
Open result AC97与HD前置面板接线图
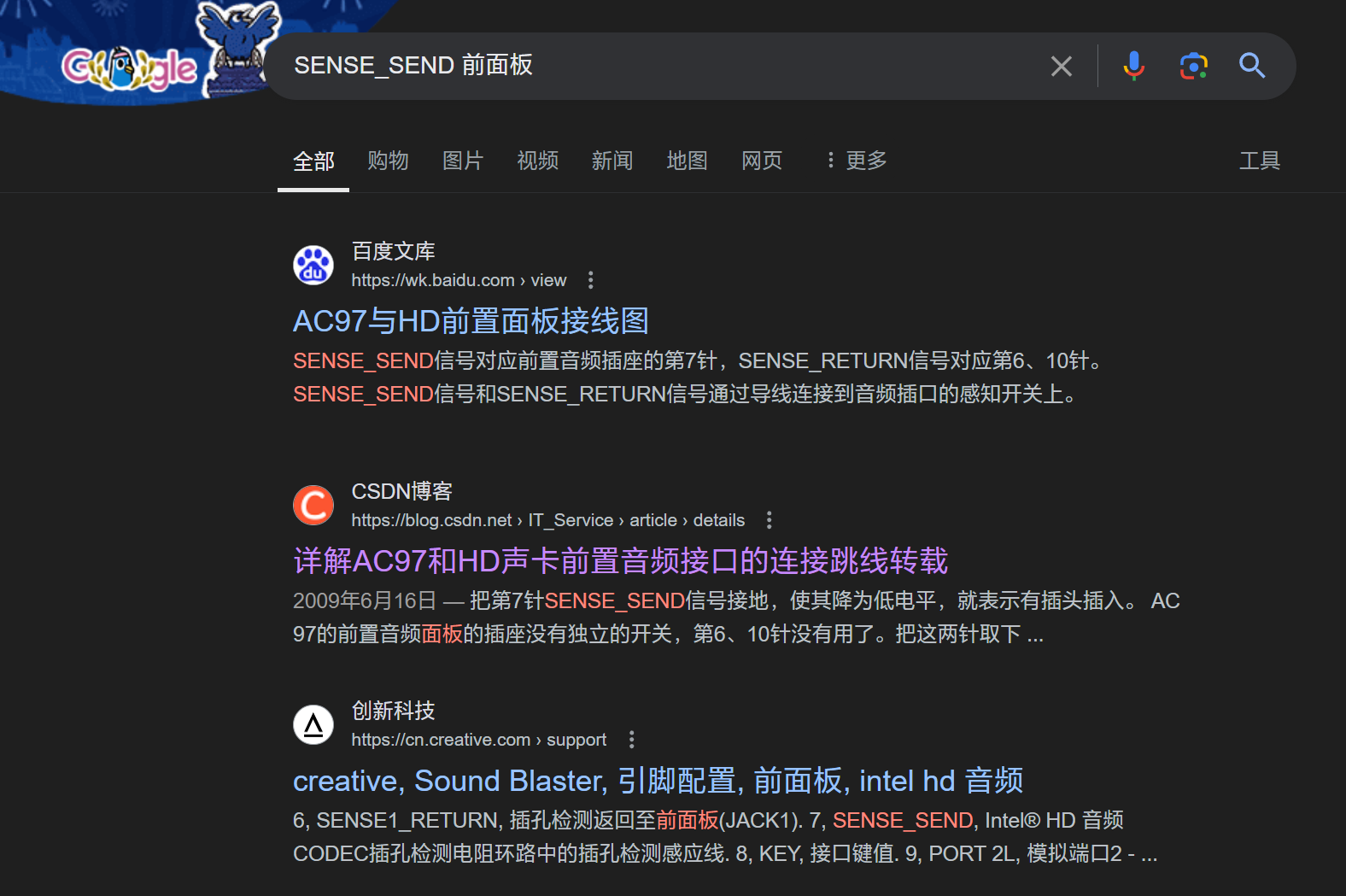click(x=471, y=321)
